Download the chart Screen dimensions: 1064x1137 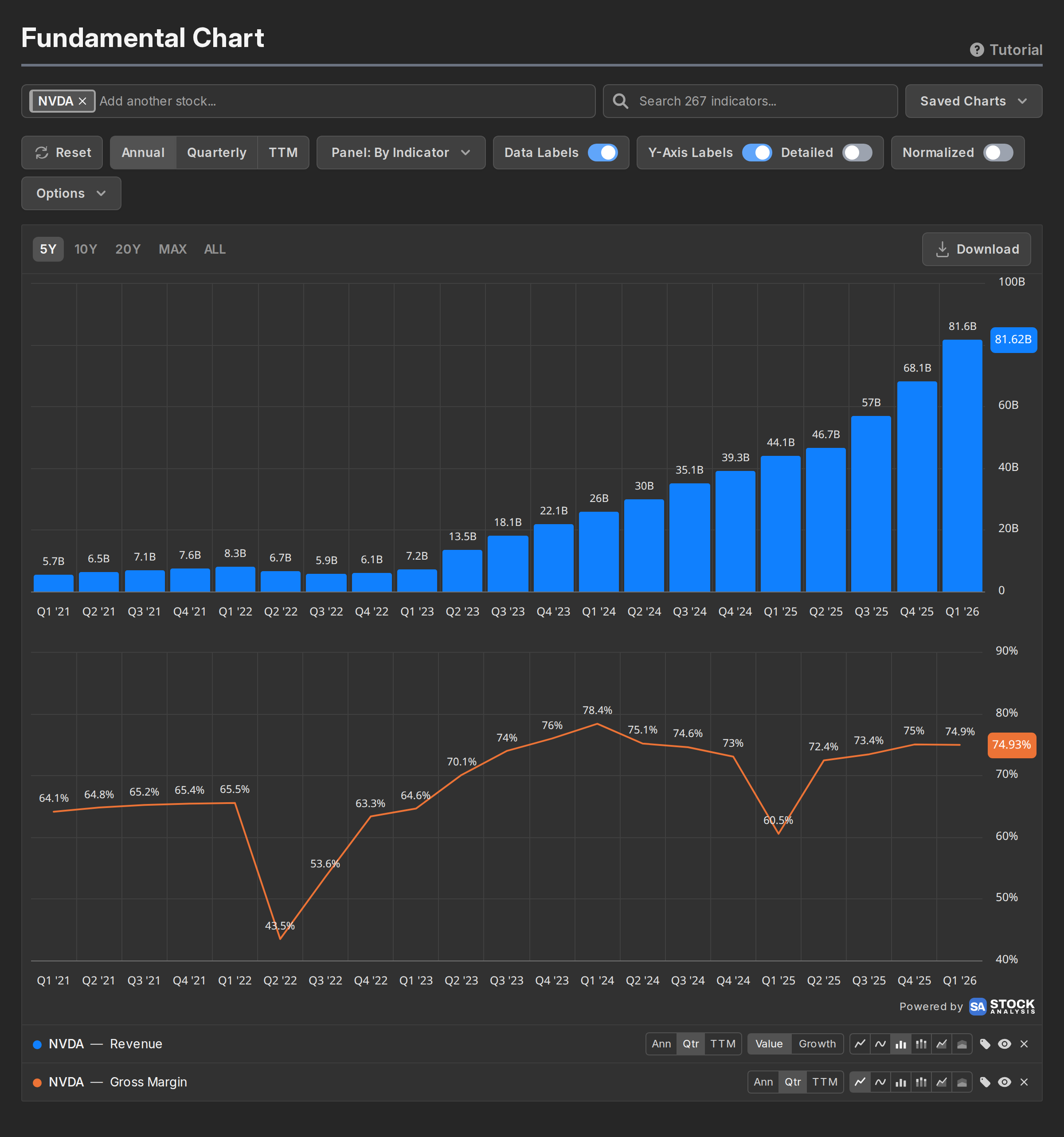[977, 249]
